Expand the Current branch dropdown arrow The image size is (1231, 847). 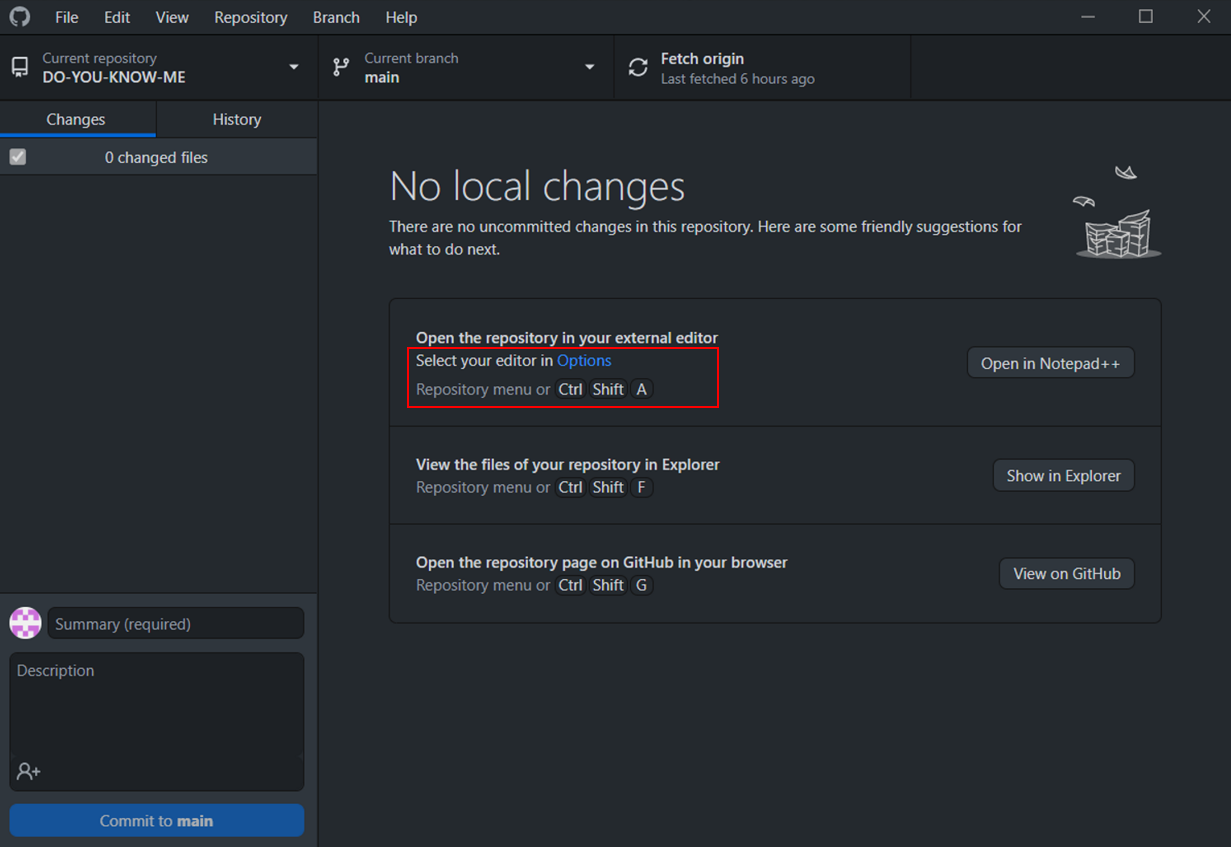(589, 67)
